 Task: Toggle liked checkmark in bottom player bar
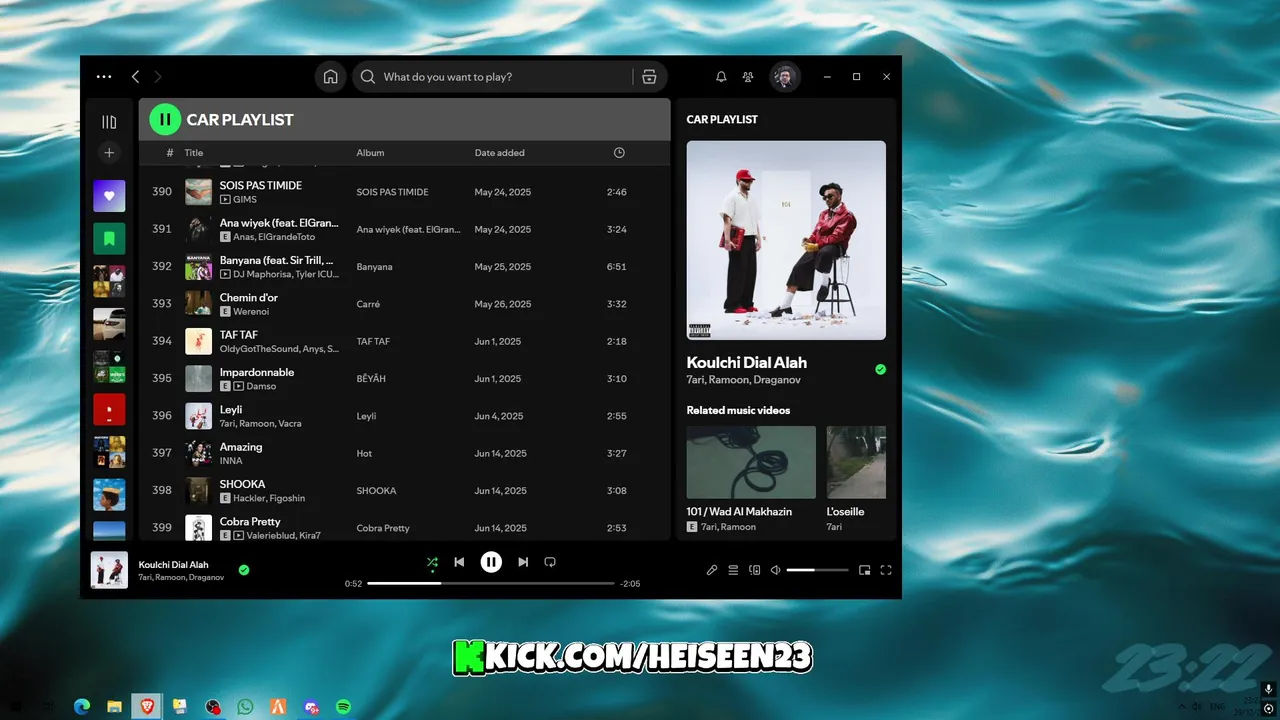(244, 570)
